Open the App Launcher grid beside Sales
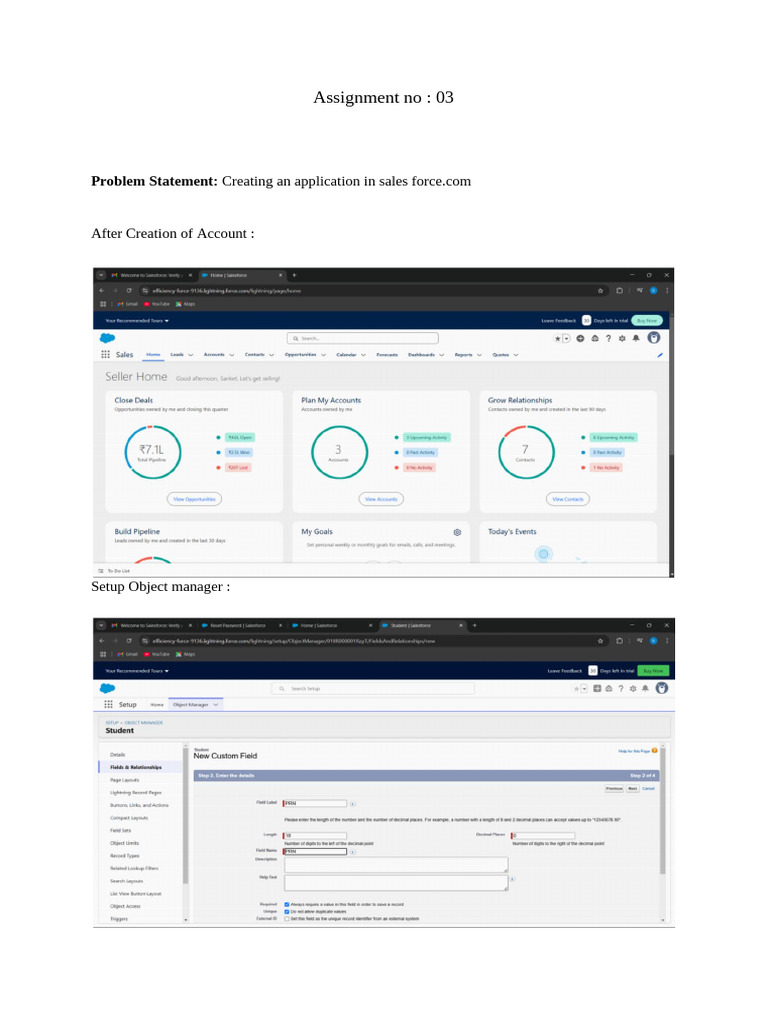Viewport: 768px width, 1024px height. pos(106,354)
